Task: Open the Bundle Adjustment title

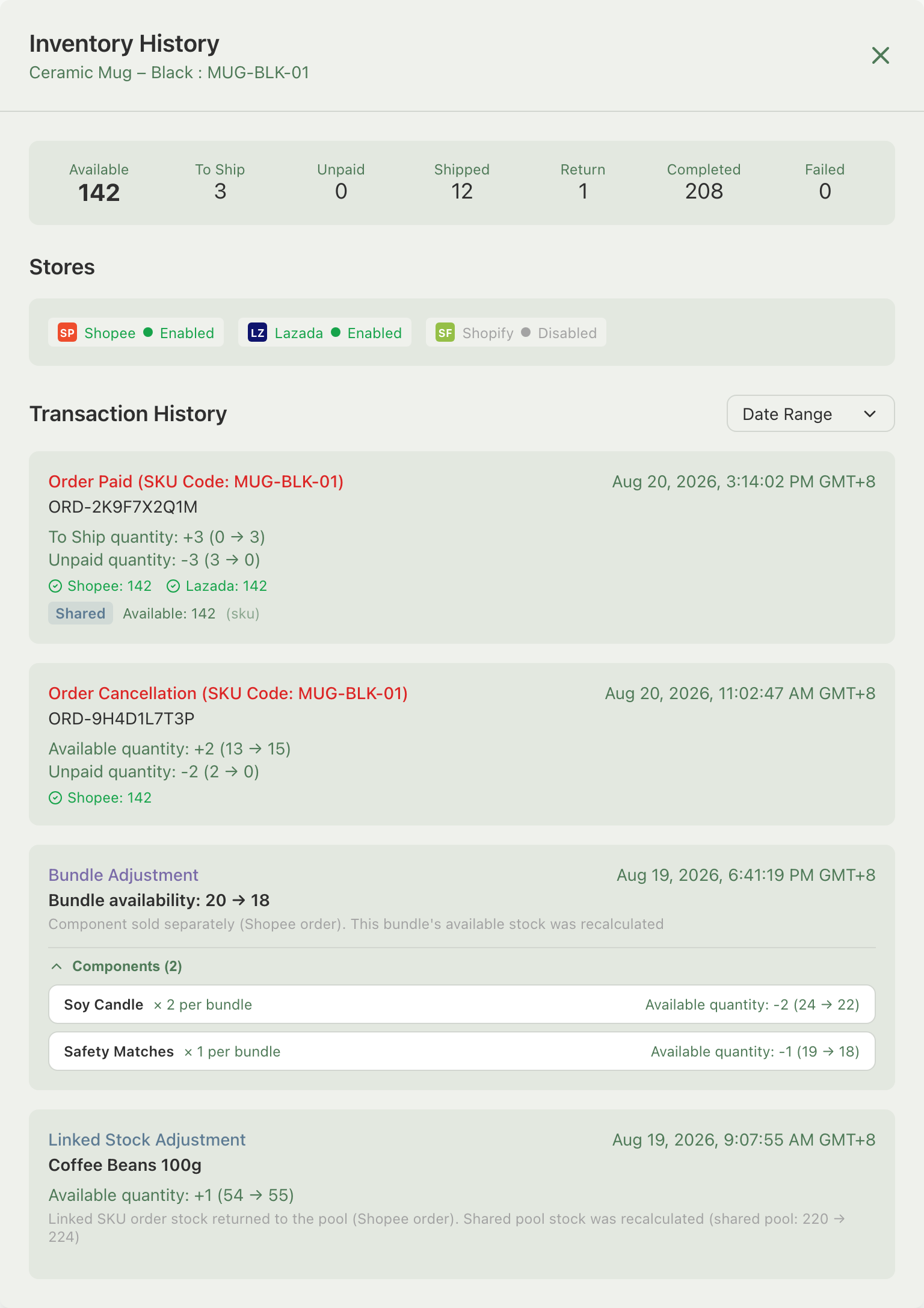Action: pos(123,875)
